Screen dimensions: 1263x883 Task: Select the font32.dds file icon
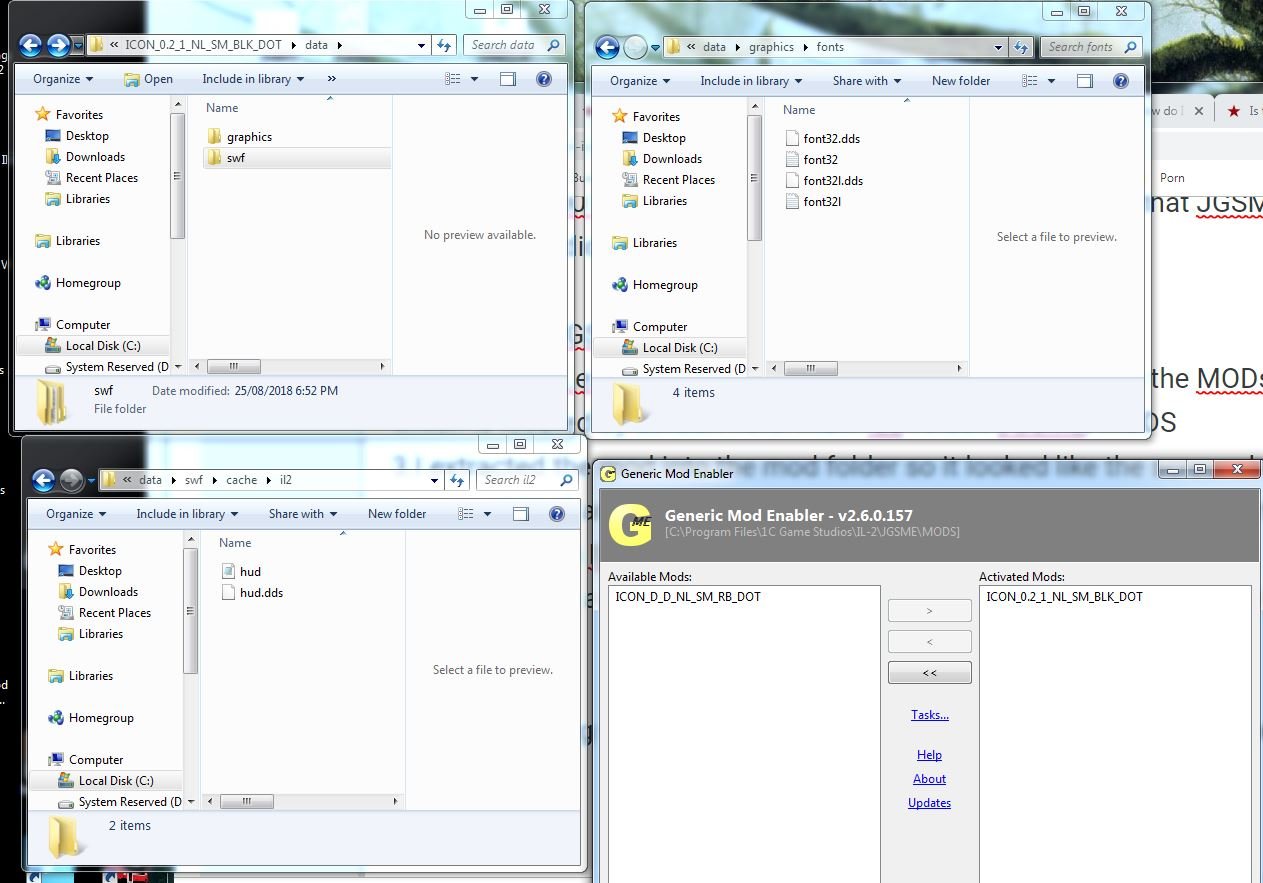click(x=793, y=139)
